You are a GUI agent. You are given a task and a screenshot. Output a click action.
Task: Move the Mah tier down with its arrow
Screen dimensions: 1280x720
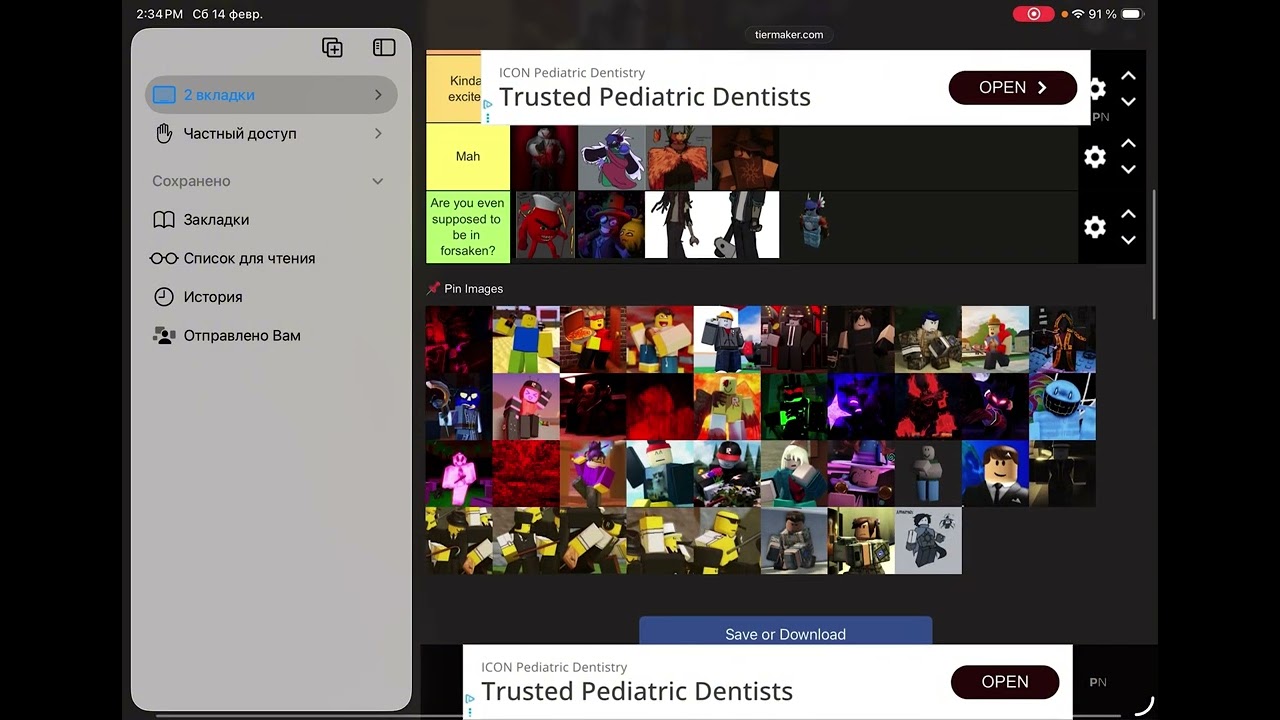point(1128,170)
